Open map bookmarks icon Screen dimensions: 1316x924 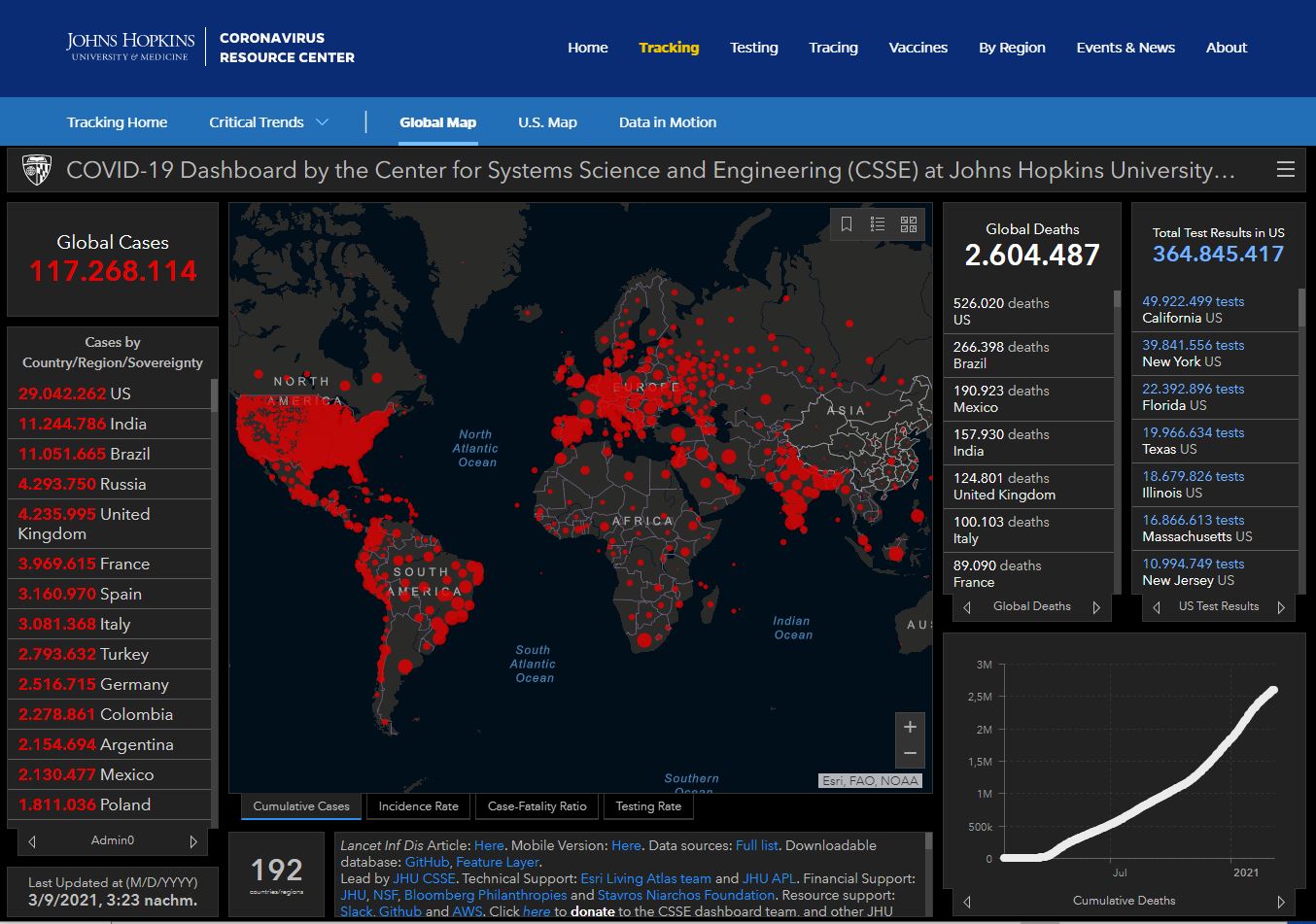click(847, 224)
